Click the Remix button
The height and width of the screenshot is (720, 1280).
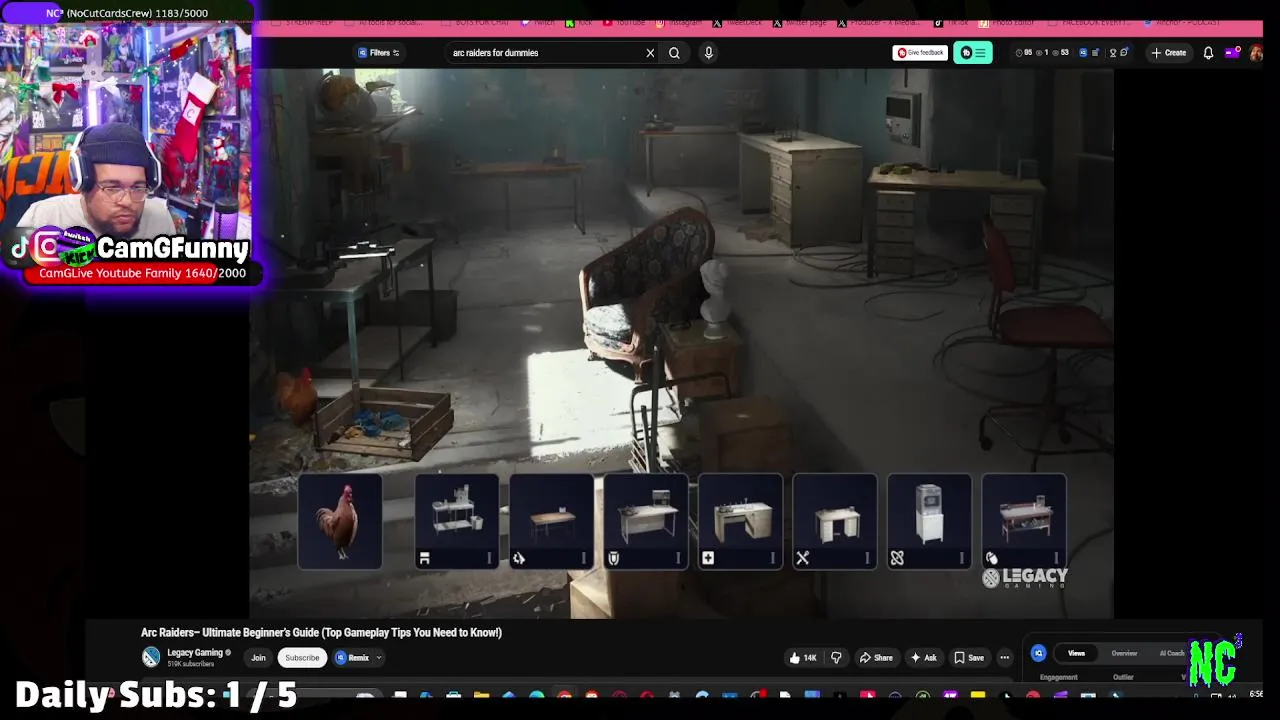coord(353,658)
